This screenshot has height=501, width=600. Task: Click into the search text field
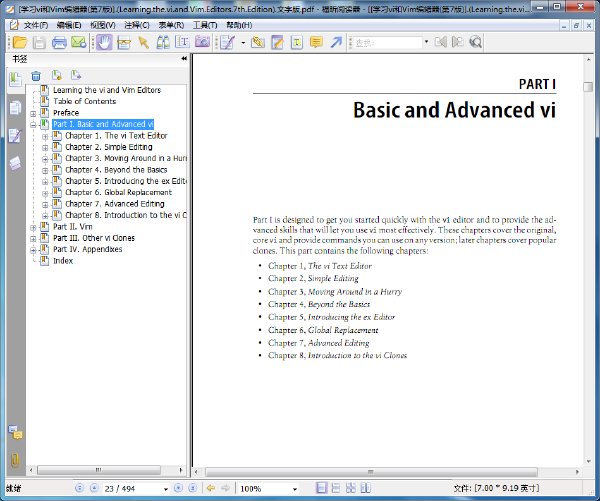(x=387, y=42)
